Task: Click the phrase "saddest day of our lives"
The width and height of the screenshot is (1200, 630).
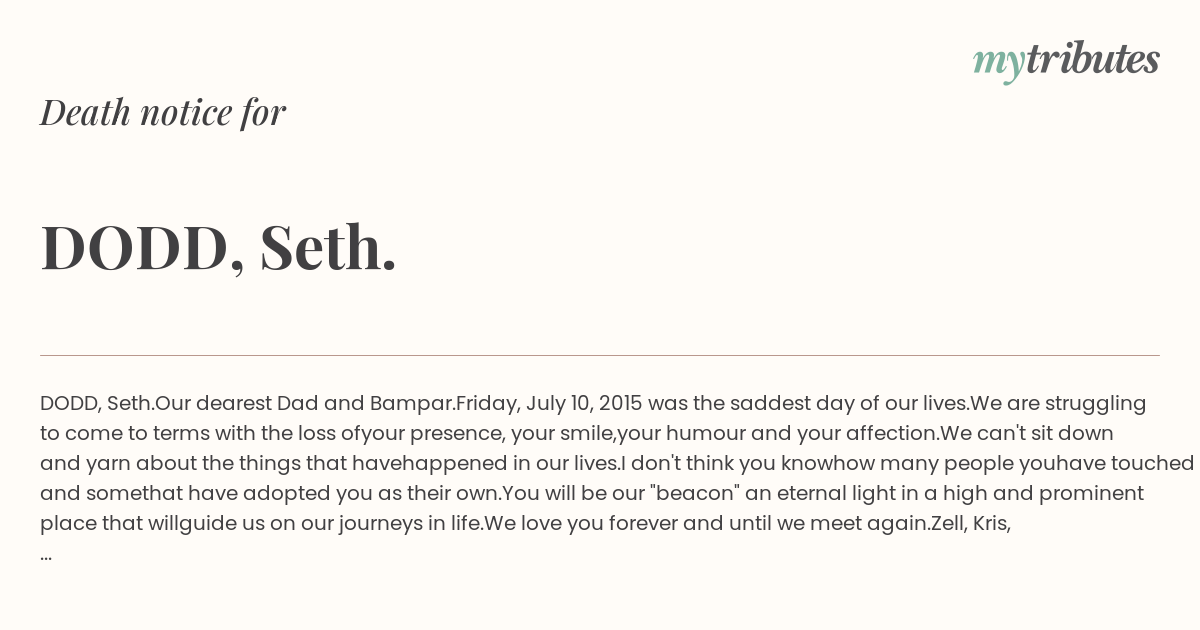Action: click(848, 404)
